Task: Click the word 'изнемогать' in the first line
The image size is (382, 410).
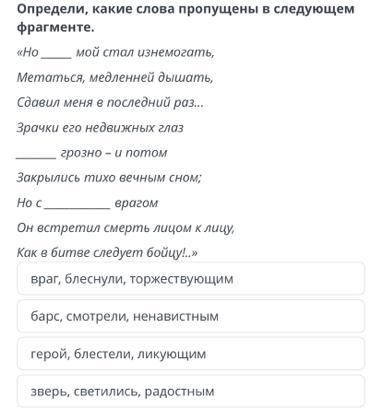Action: (x=176, y=53)
